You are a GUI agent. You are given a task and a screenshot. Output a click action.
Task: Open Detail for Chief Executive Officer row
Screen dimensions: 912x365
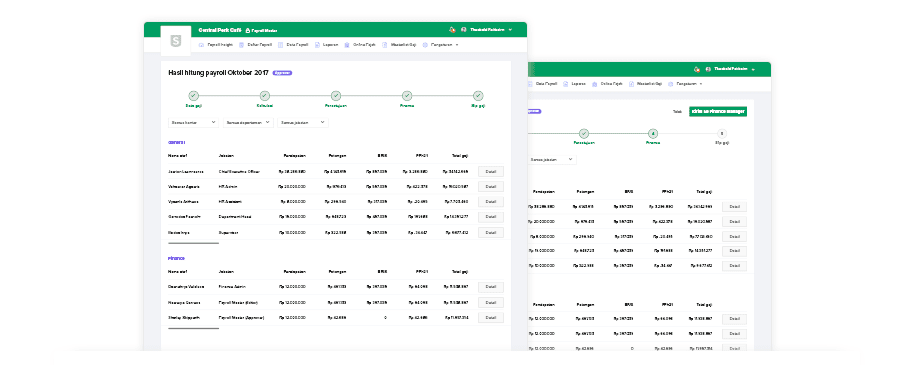click(x=491, y=171)
